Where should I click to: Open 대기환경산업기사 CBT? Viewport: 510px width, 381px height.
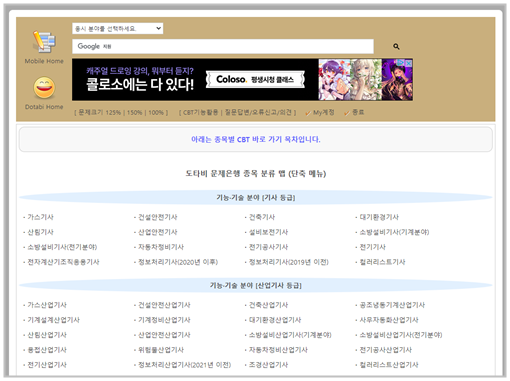275,320
